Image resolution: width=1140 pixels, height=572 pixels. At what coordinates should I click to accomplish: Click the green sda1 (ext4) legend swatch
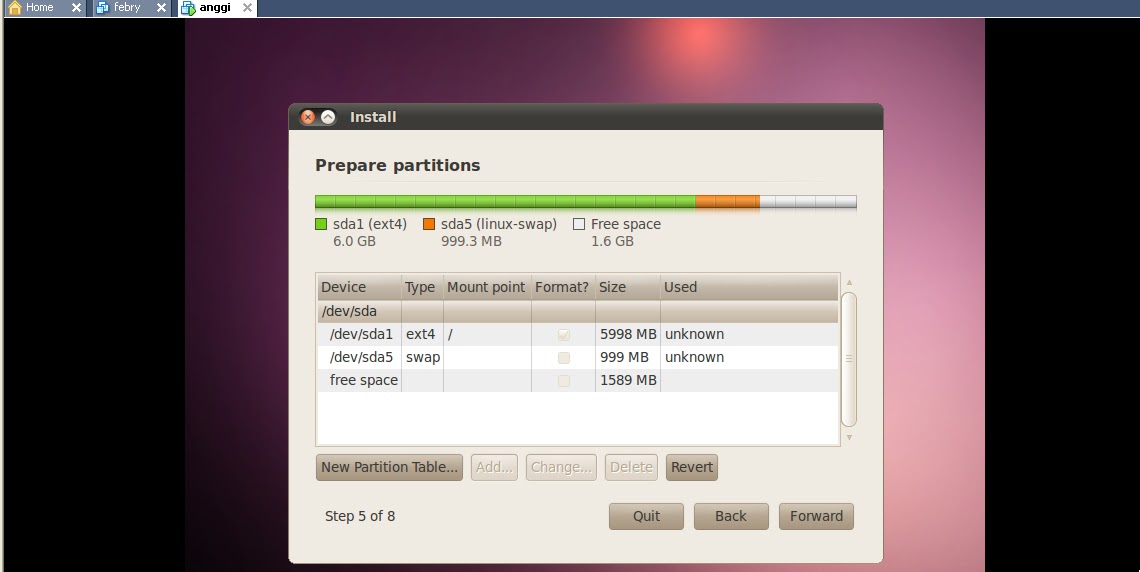click(321, 224)
